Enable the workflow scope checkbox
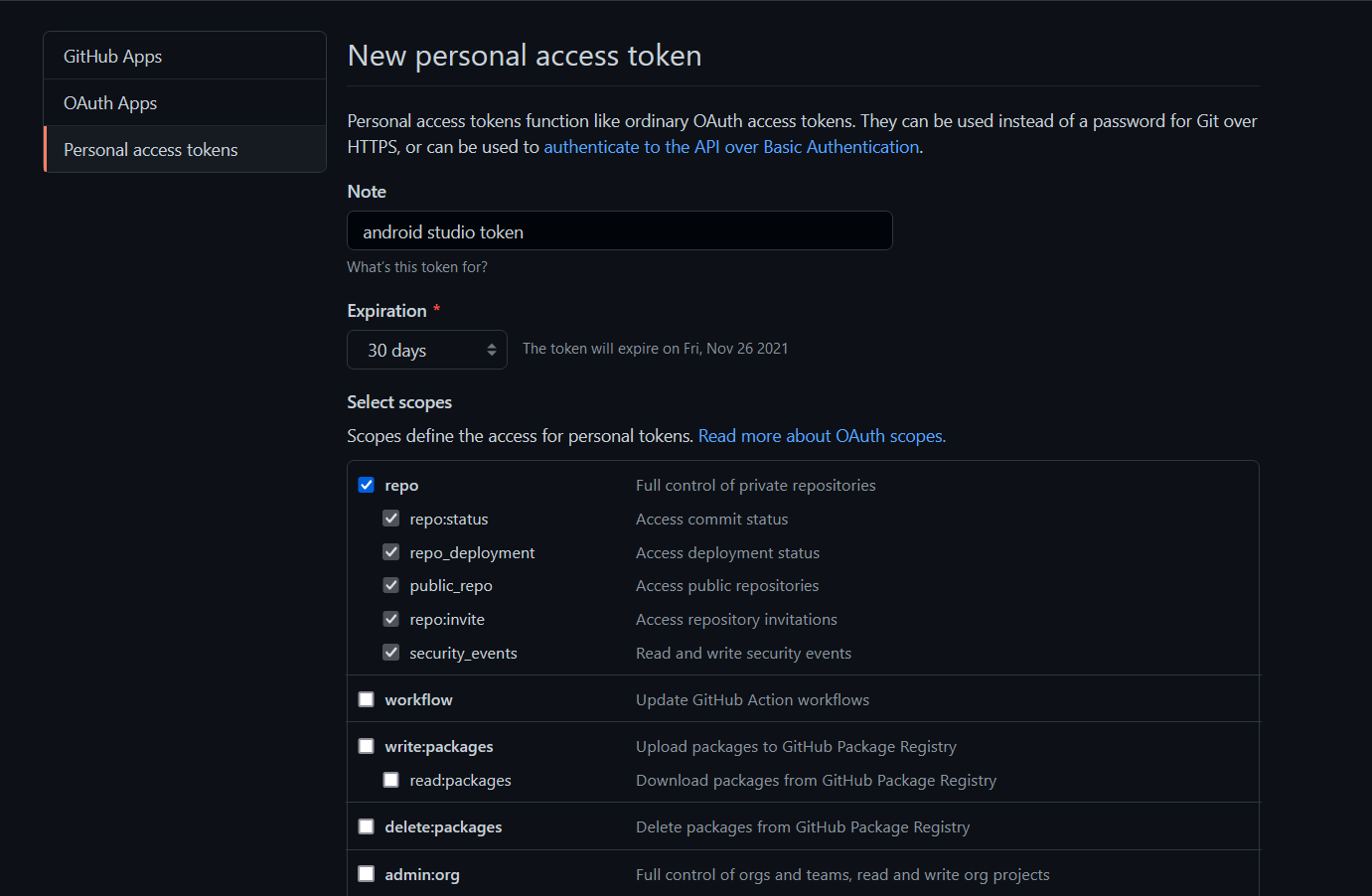The height and width of the screenshot is (896, 1372). [x=367, y=699]
